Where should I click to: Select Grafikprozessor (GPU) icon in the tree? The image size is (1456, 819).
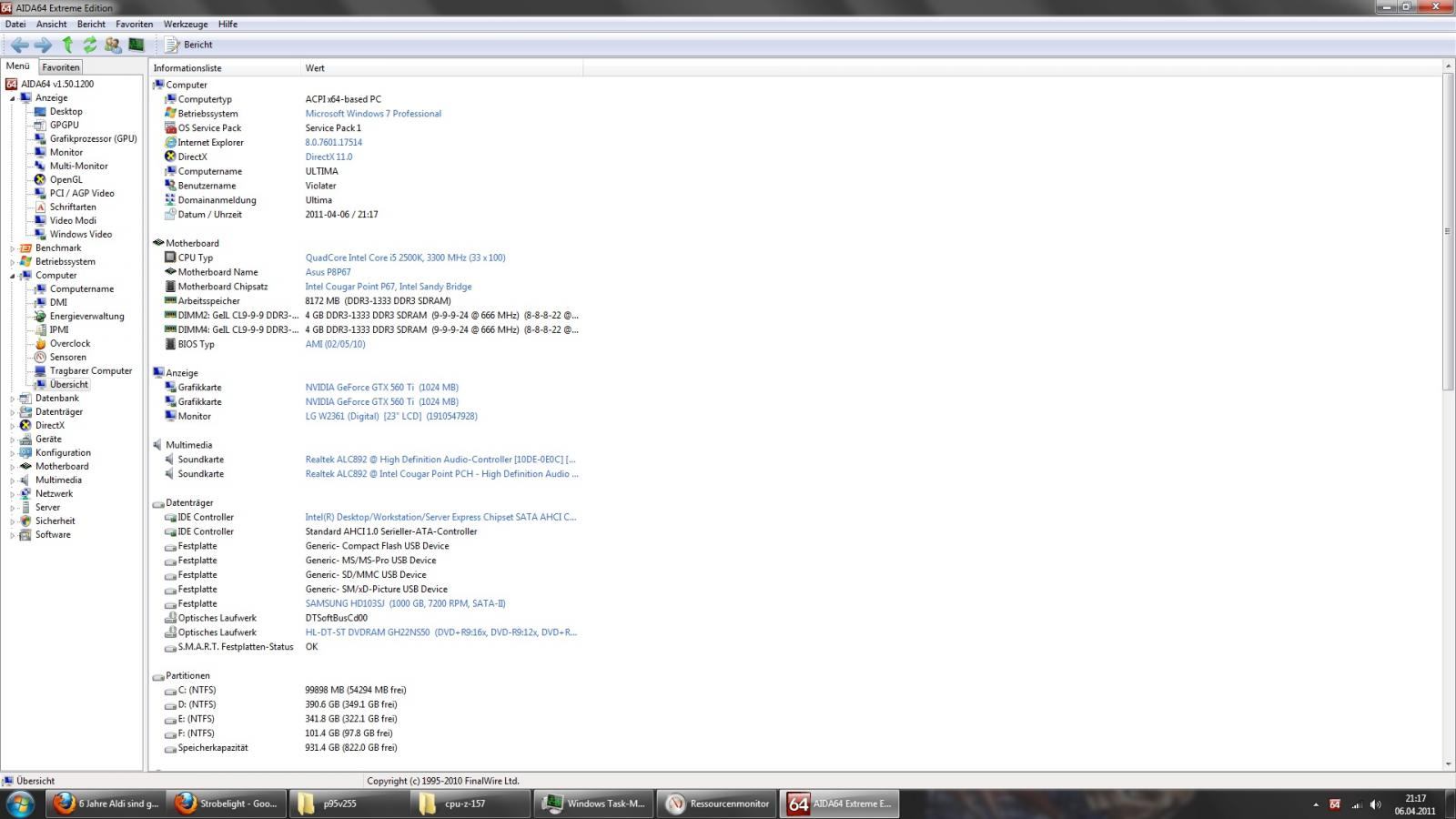40,139
